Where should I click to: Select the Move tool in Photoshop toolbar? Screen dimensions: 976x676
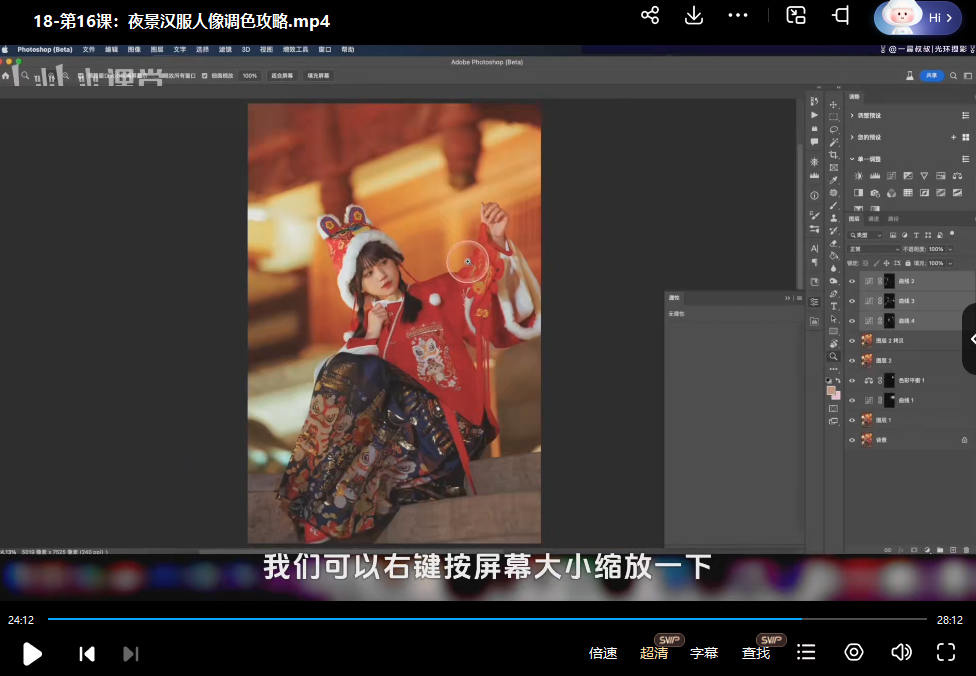(x=833, y=104)
